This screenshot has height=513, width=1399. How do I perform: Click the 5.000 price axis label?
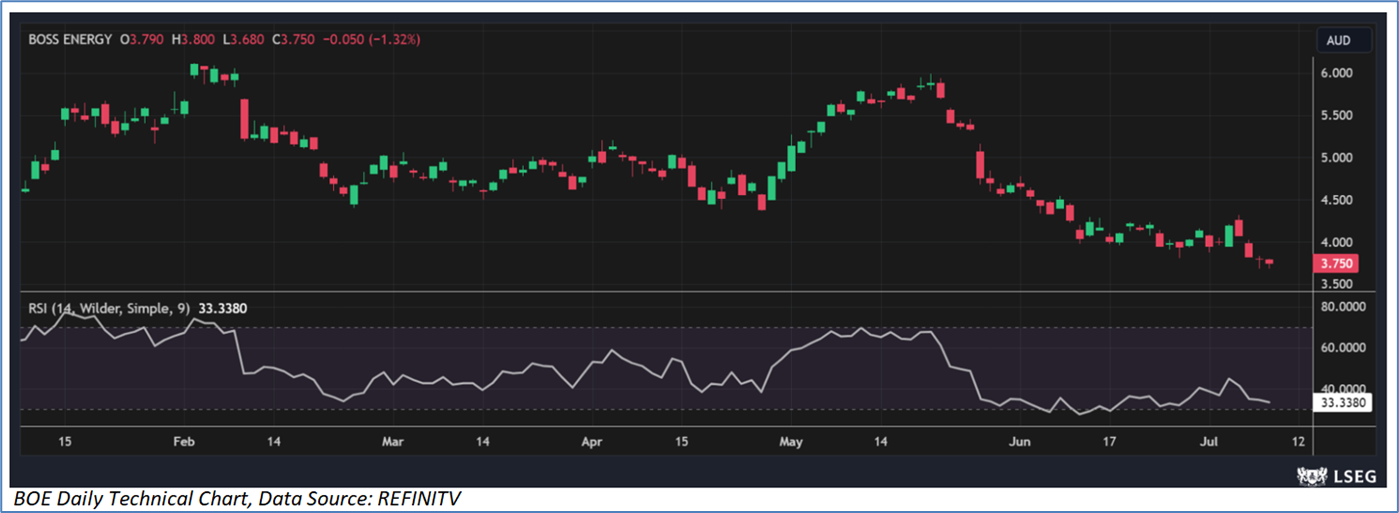pyautogui.click(x=1338, y=158)
